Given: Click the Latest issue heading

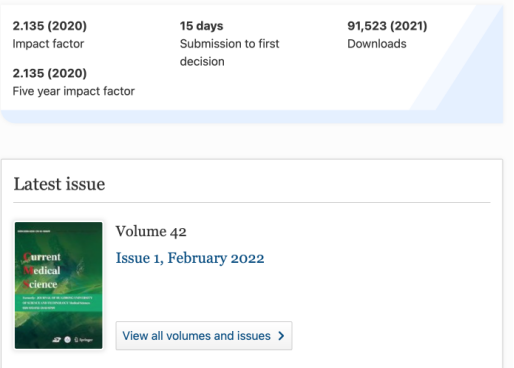Looking at the screenshot, I should pos(59,184).
